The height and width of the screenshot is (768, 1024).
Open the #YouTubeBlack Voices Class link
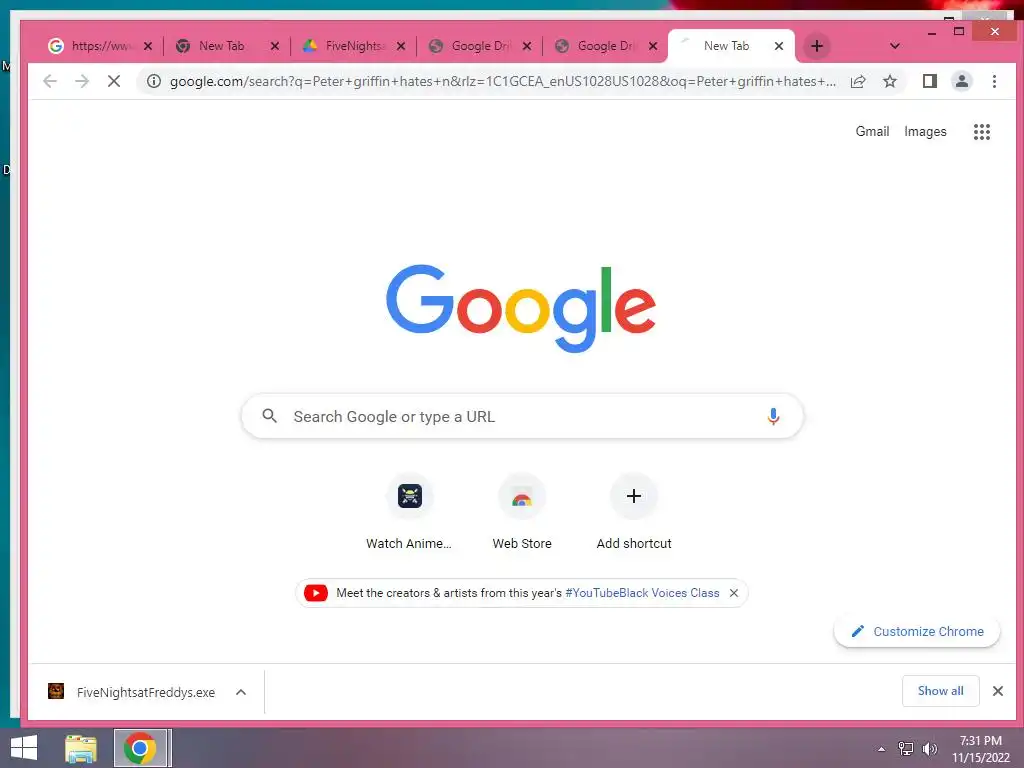coord(642,593)
